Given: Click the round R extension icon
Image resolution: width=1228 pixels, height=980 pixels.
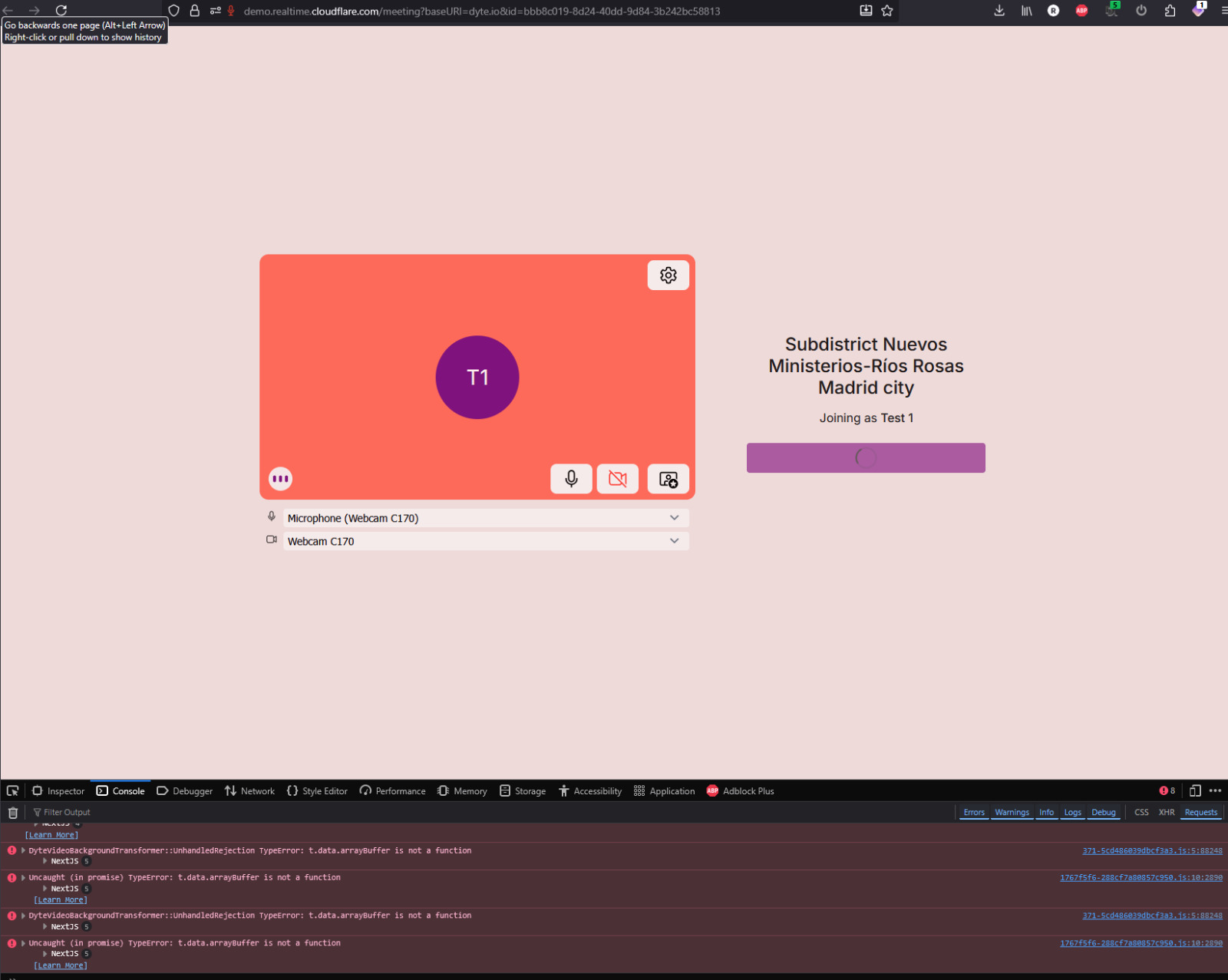Looking at the screenshot, I should (1054, 11).
